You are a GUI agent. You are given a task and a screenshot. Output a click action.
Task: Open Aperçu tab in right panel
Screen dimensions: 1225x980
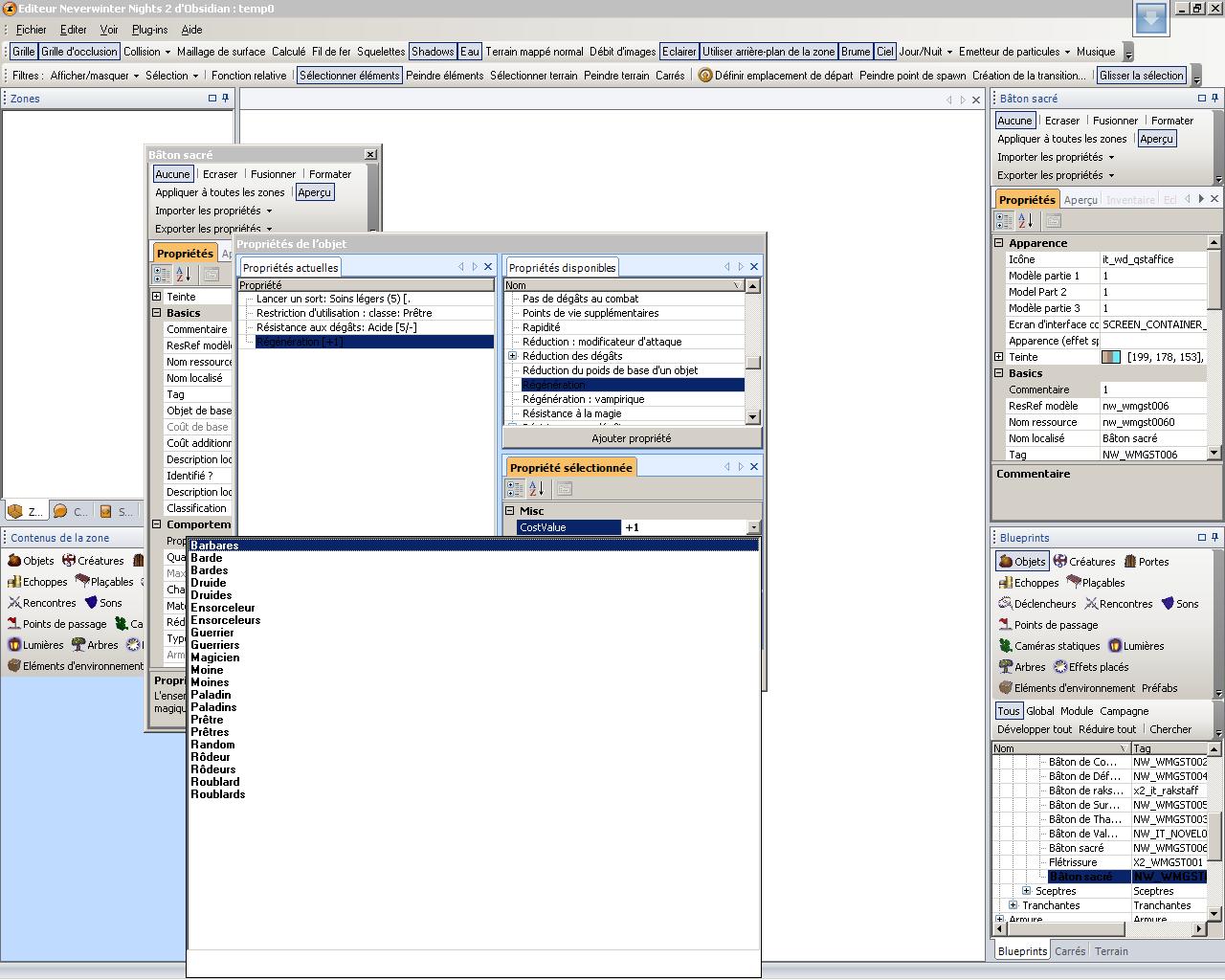pos(1080,200)
